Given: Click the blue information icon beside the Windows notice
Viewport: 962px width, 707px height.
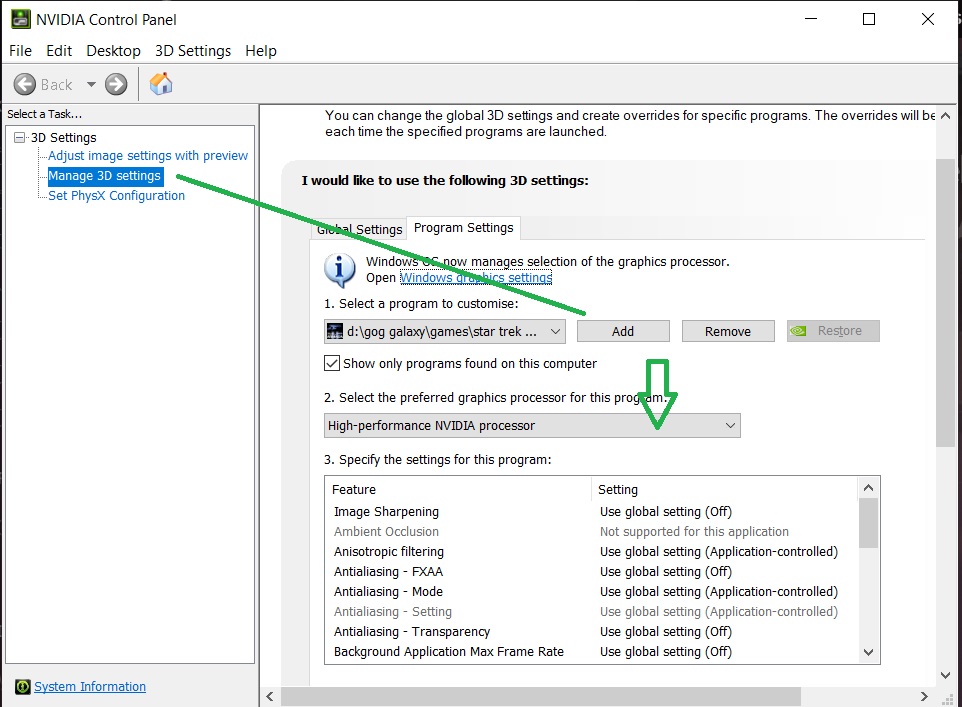Looking at the screenshot, I should pos(339,270).
